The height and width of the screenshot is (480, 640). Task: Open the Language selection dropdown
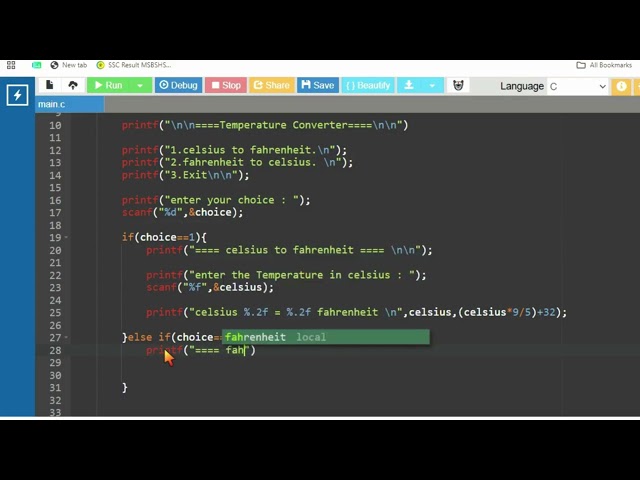click(x=577, y=86)
